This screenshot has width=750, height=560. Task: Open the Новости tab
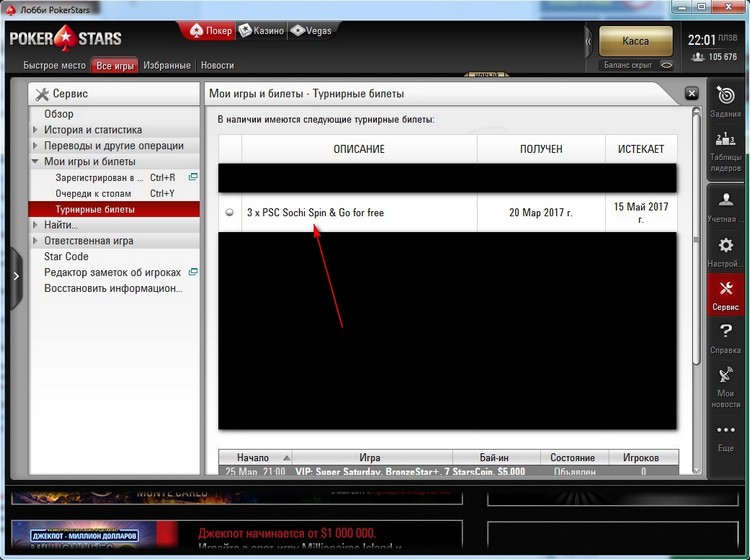tap(218, 66)
